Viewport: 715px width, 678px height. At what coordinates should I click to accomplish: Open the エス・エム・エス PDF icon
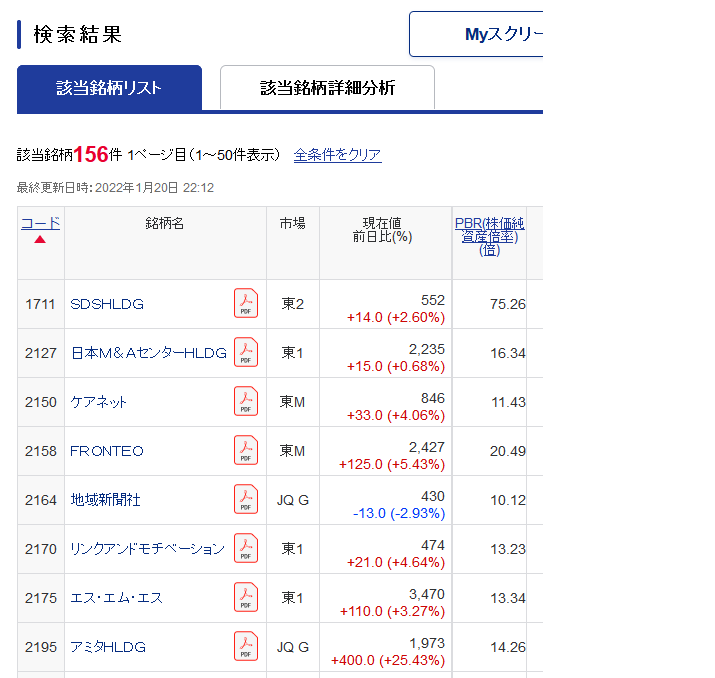(245, 597)
